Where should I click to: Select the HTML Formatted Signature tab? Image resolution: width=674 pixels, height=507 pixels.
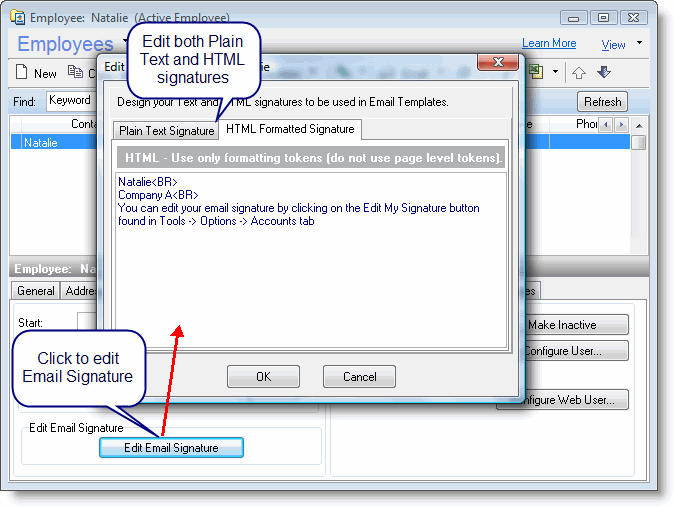289,129
